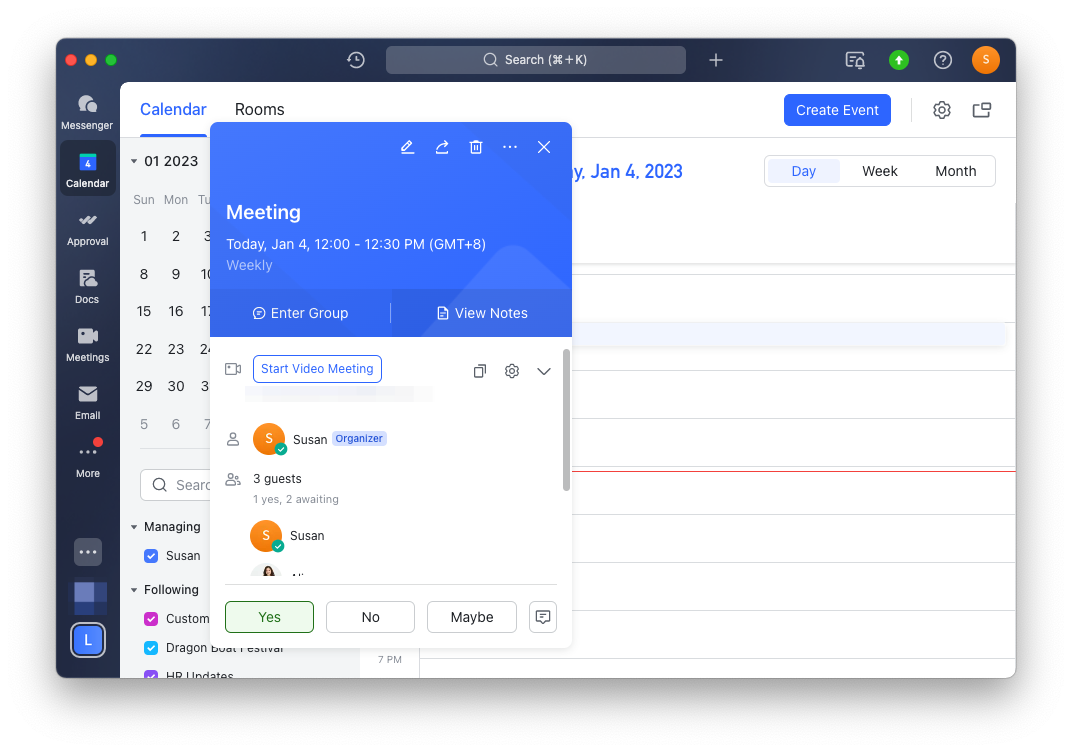Click the pencil edit event icon

pyautogui.click(x=407, y=147)
